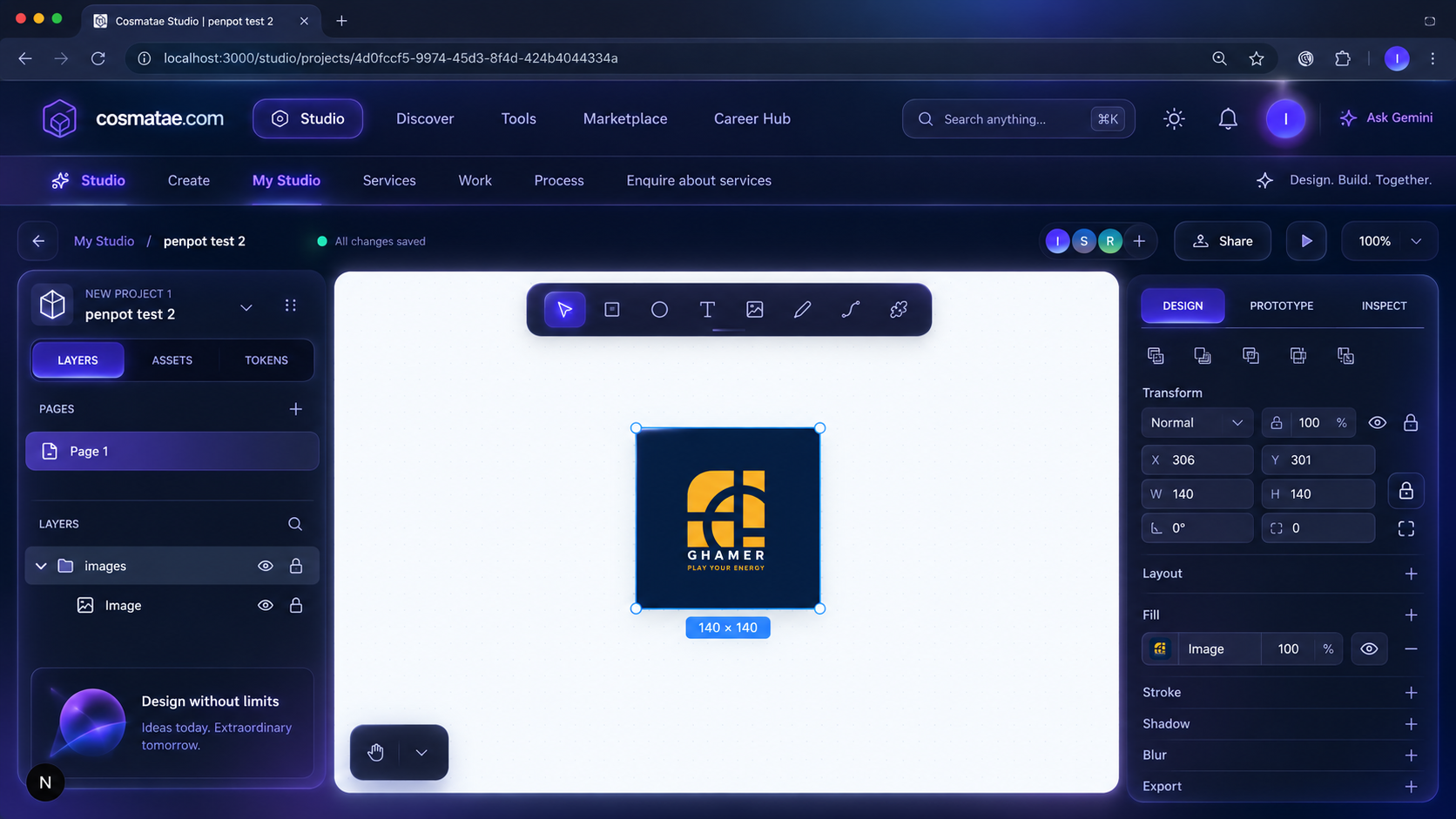Toggle visibility of images folder layer

coord(266,566)
